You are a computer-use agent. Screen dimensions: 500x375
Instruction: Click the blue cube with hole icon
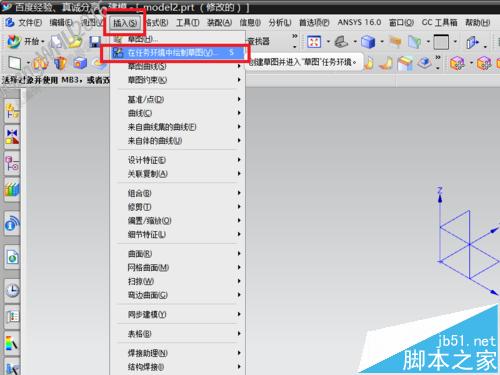80,63
